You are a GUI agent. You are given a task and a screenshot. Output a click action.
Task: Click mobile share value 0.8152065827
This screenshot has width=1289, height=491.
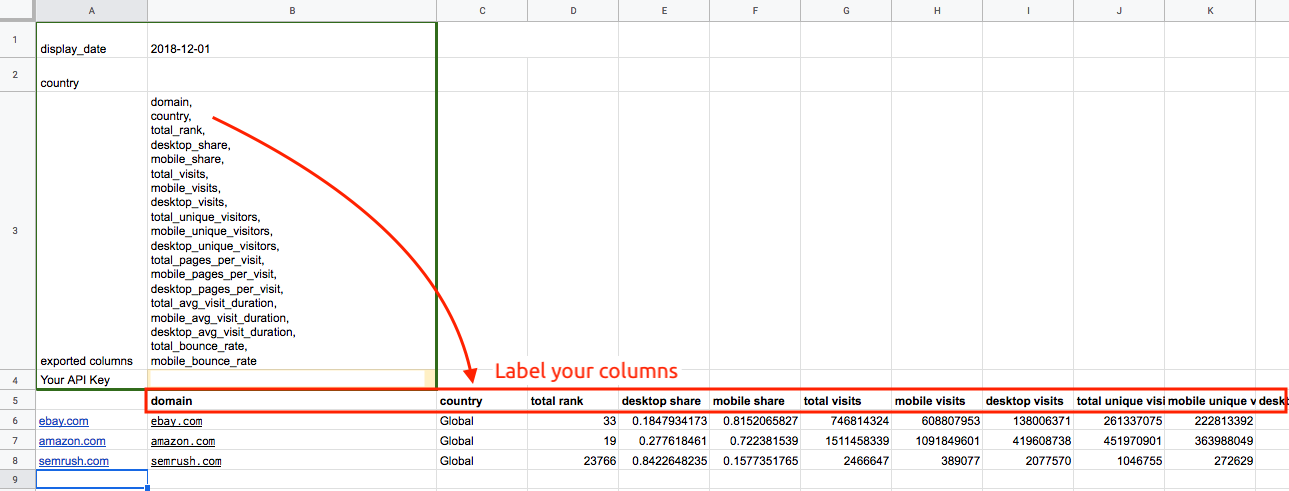coord(755,421)
